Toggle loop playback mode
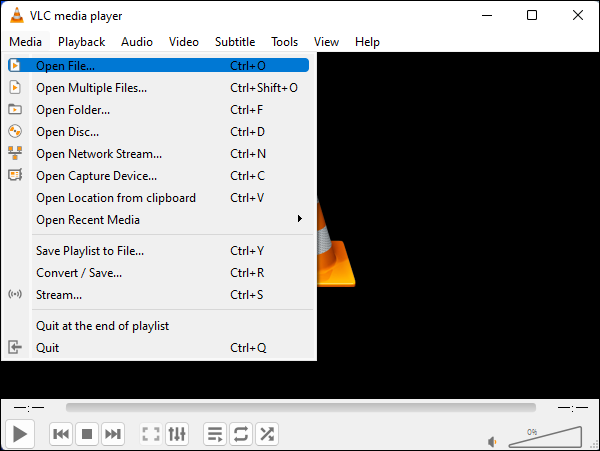The height and width of the screenshot is (451, 600). (x=241, y=434)
